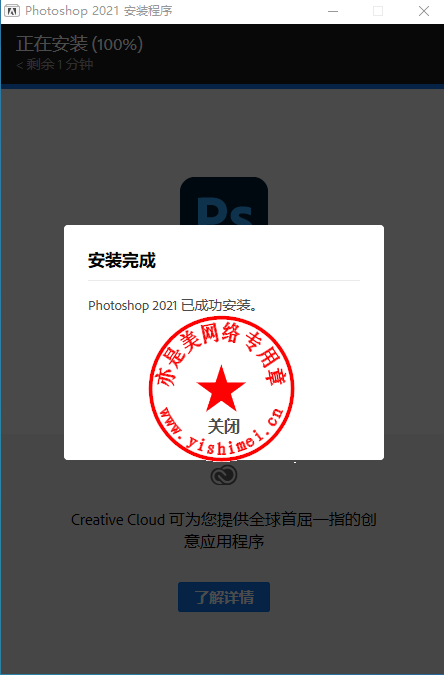
Task: Click the divider line under 安装完成
Action: 224,280
